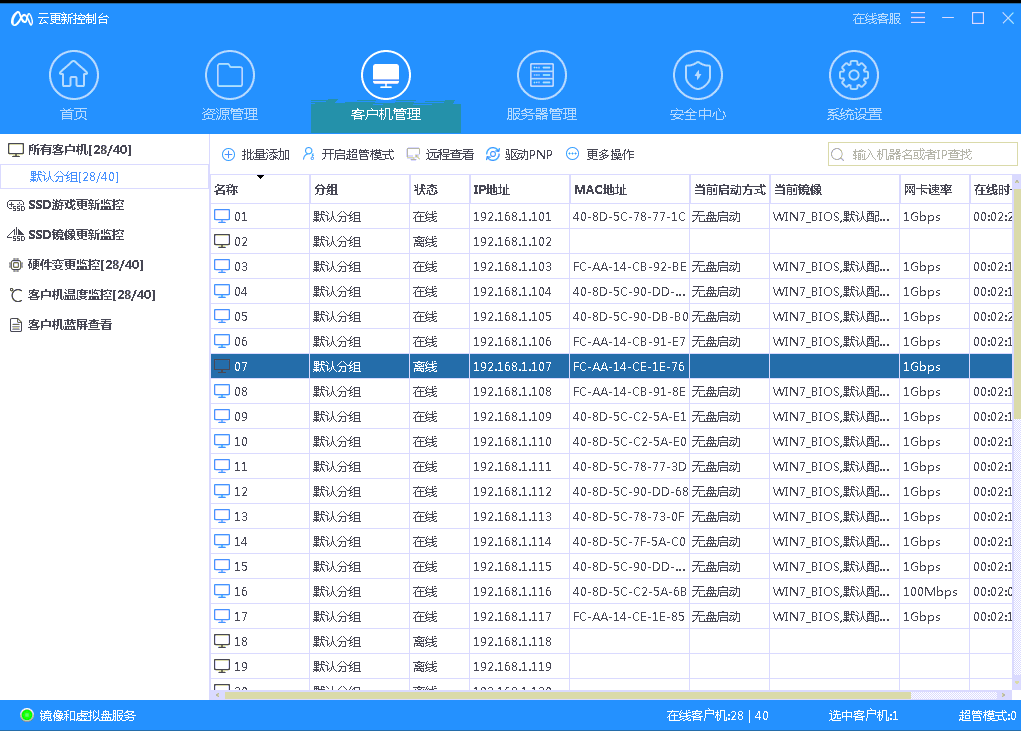Open the 首页 home icon

74,76
